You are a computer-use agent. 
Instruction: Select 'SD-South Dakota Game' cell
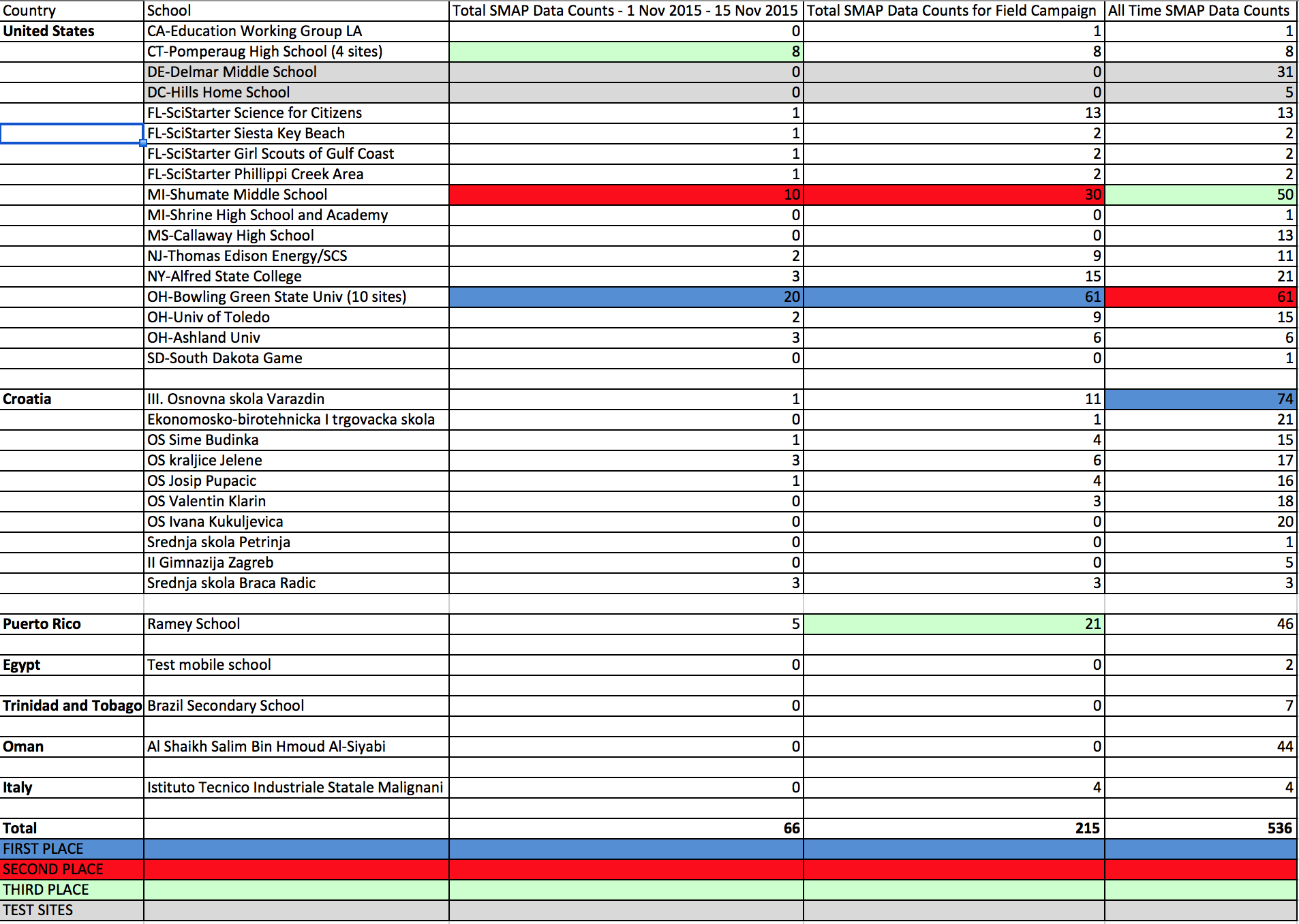296,358
